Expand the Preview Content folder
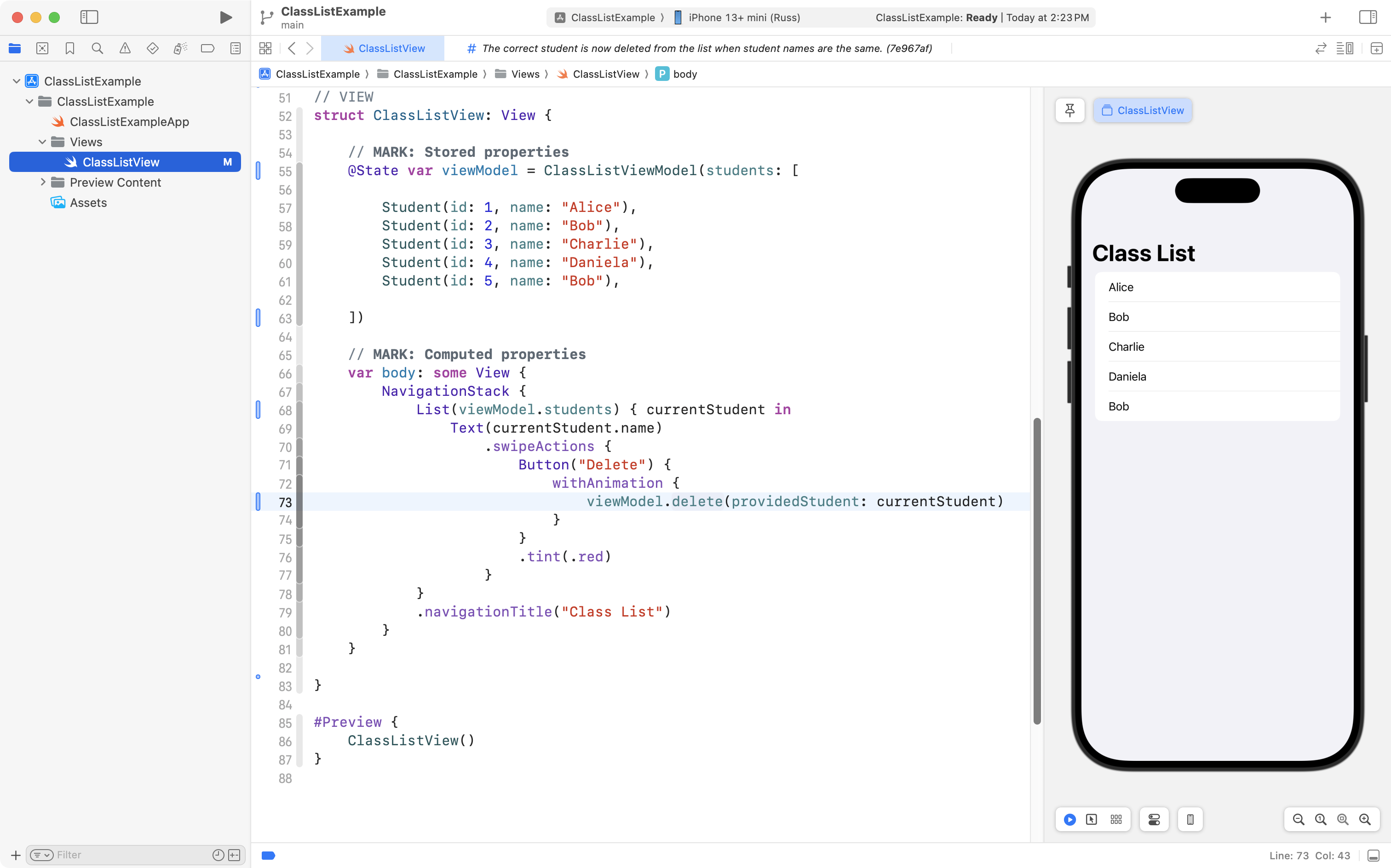This screenshot has height=868, width=1391. click(42, 182)
